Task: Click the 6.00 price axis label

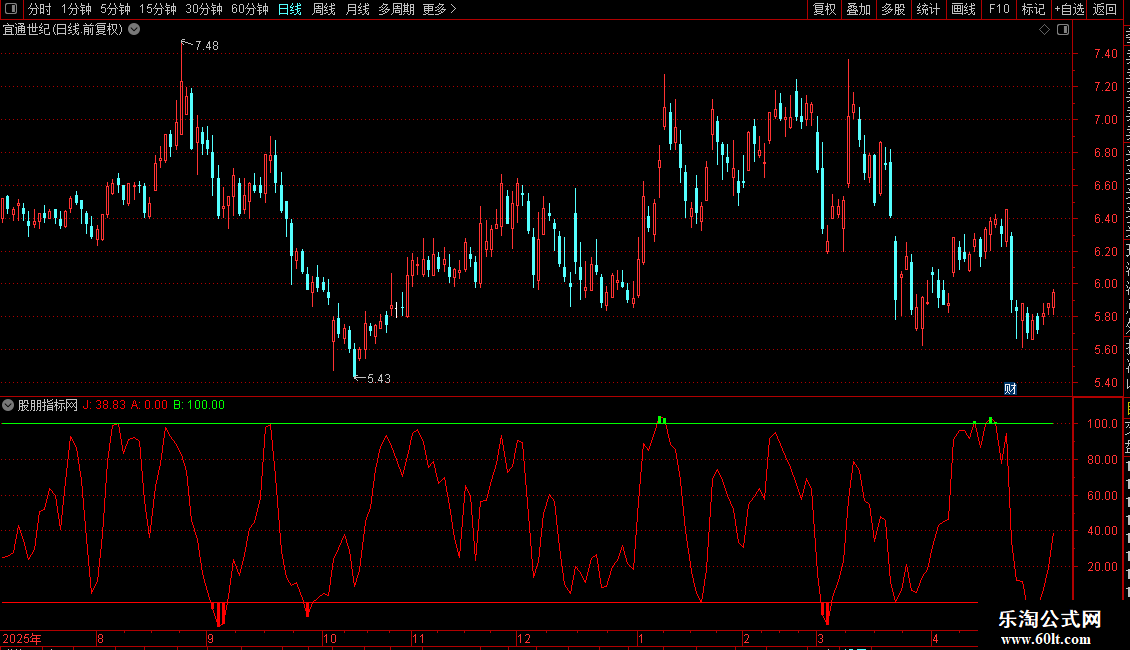Action: [1105, 284]
